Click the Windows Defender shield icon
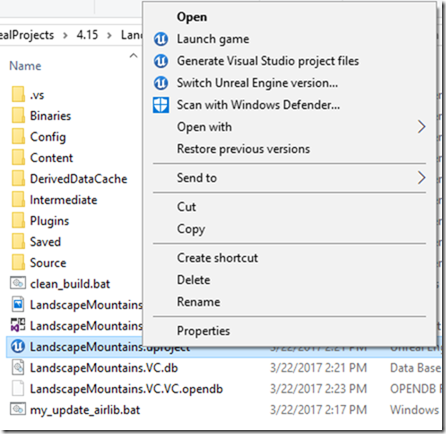The width and height of the screenshot is (446, 434). (161, 105)
